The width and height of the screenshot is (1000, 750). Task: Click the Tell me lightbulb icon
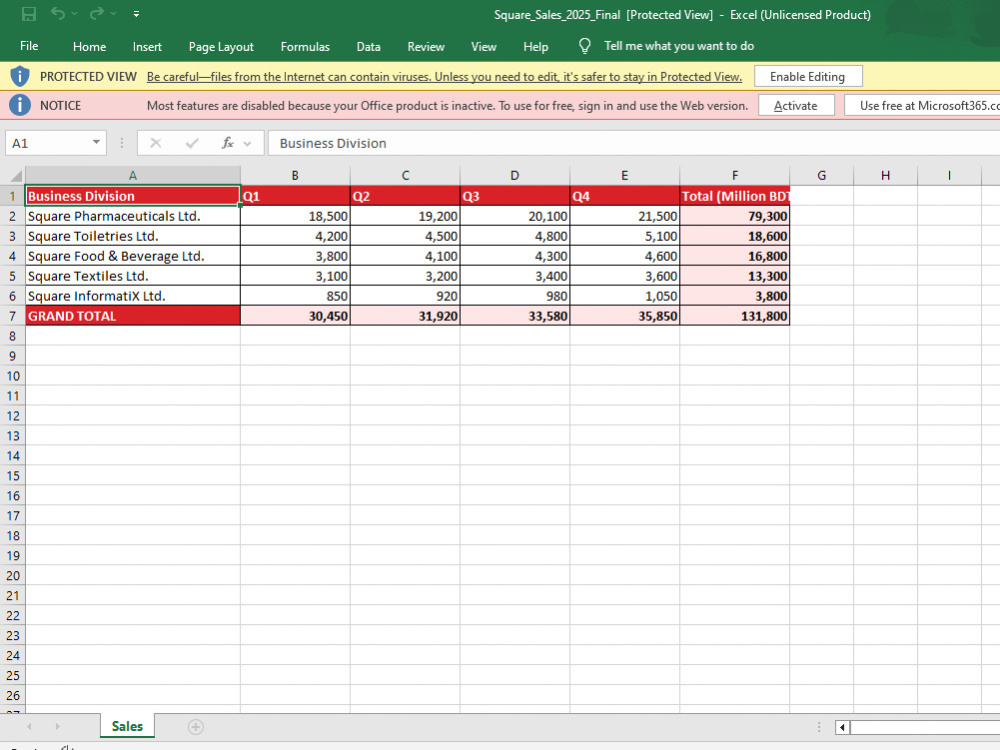pos(584,46)
